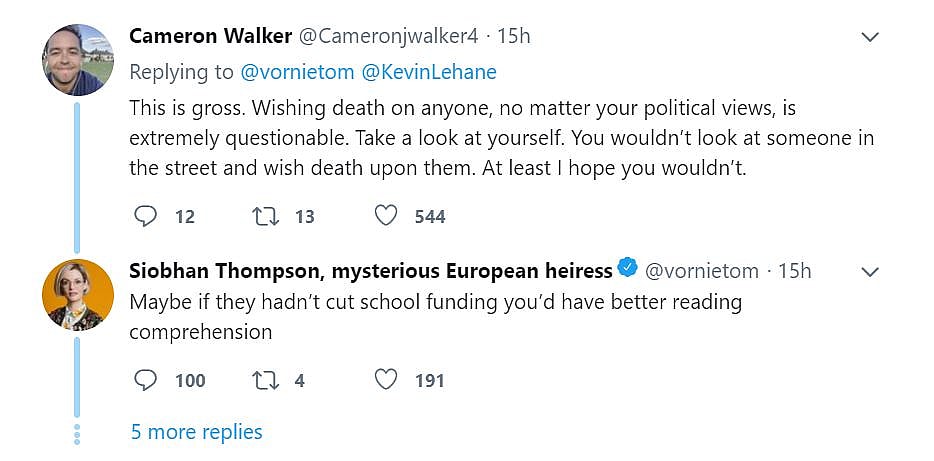Click Cameron Walker's display name
The width and height of the screenshot is (934, 461).
(x=211, y=37)
